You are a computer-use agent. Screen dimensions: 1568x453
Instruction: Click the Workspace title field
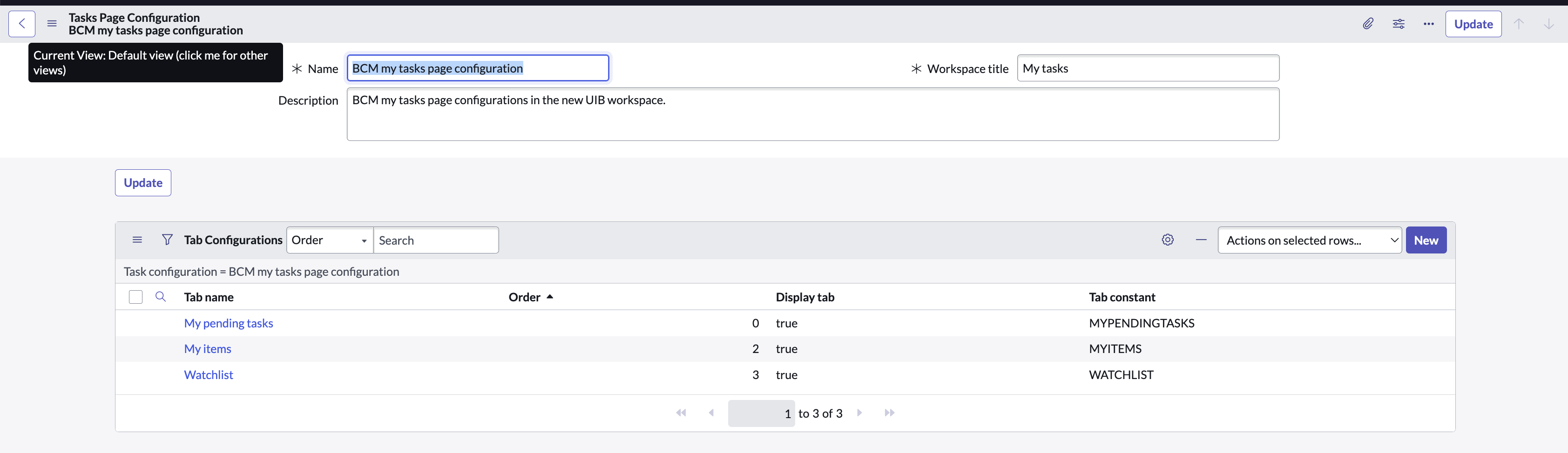click(x=1148, y=68)
